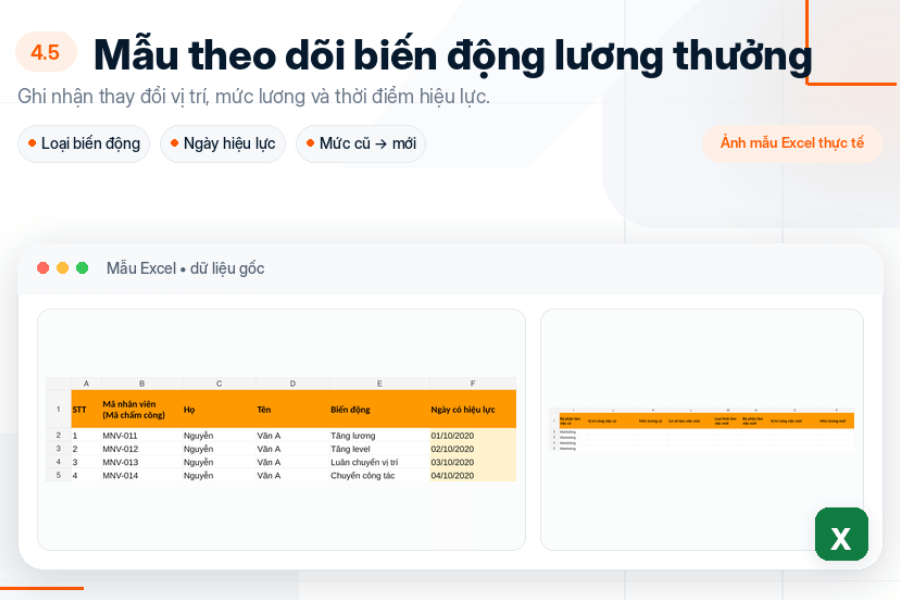Click the 'STT' header cell
The width and height of the screenshot is (900, 600).
tap(86, 409)
